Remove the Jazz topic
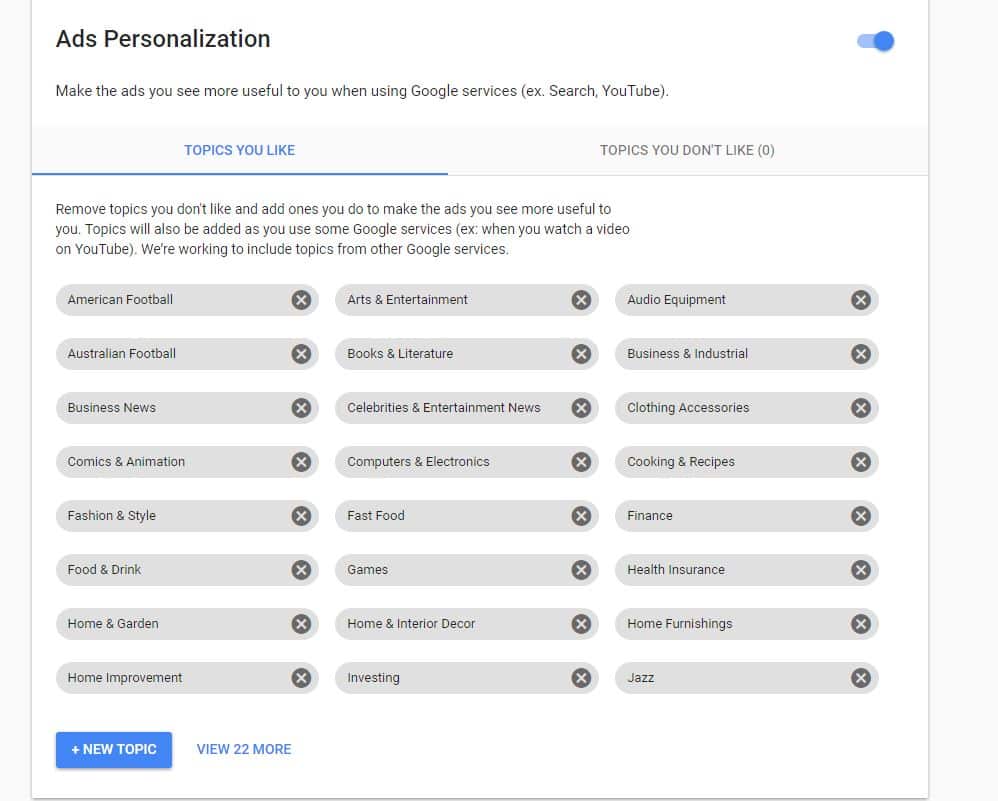The width and height of the screenshot is (998, 801). 861,677
